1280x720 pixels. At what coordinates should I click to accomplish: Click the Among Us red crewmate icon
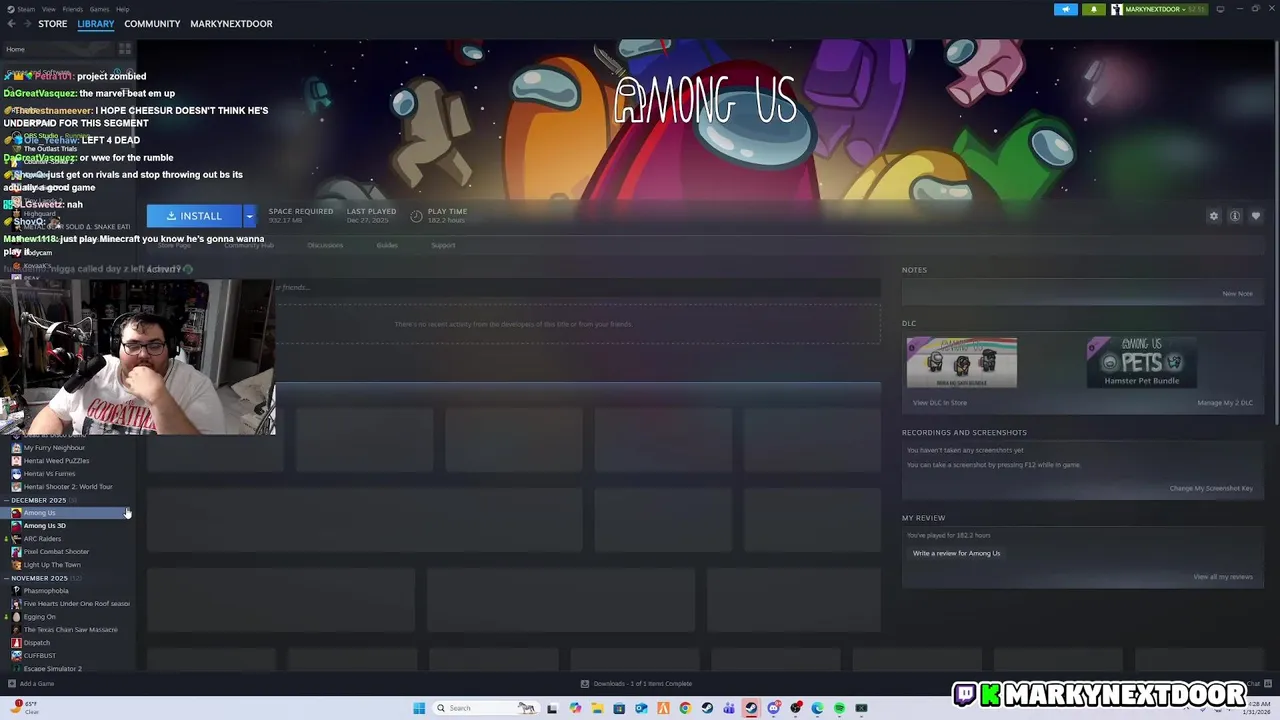click(x=16, y=513)
